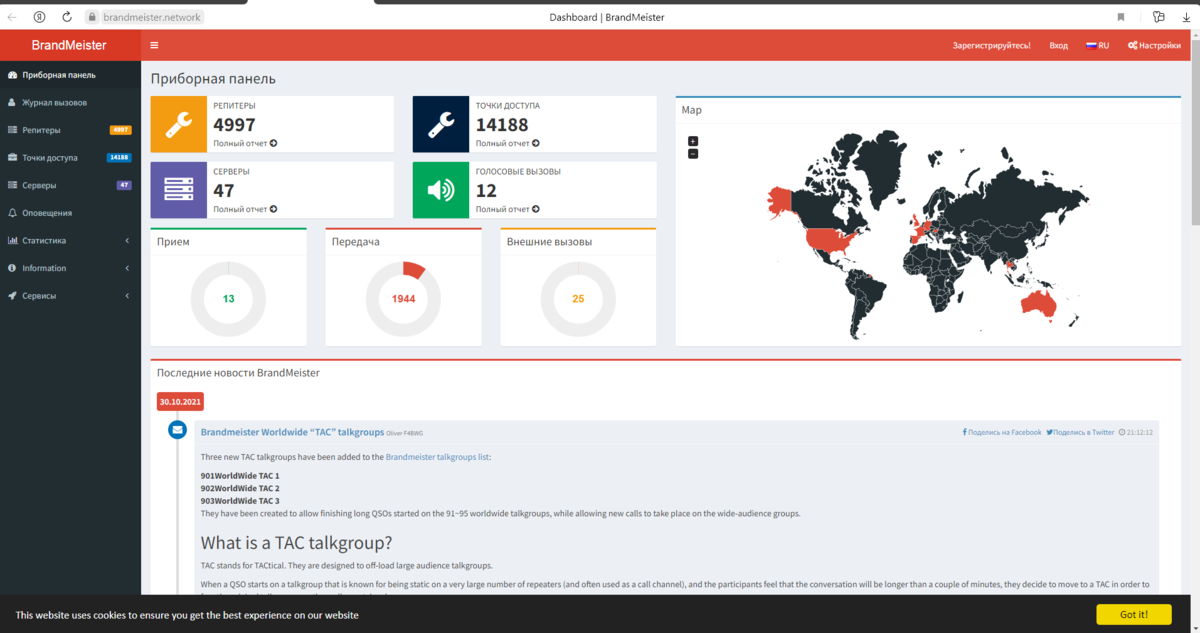Click the Russian flag language icon
Image resolution: width=1200 pixels, height=633 pixels.
[1091, 45]
